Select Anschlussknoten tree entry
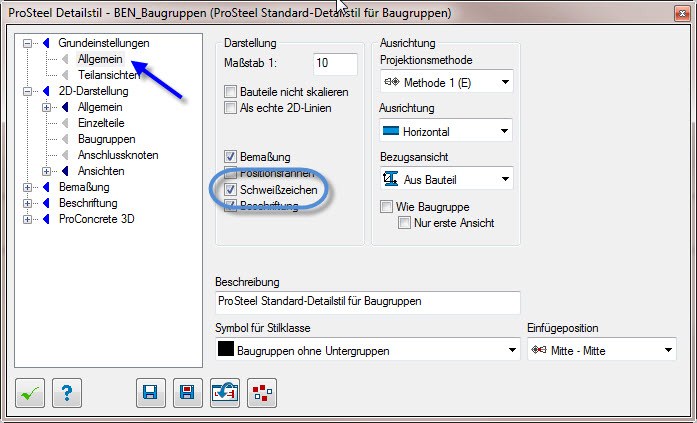Image resolution: width=697 pixels, height=423 pixels. (118, 155)
